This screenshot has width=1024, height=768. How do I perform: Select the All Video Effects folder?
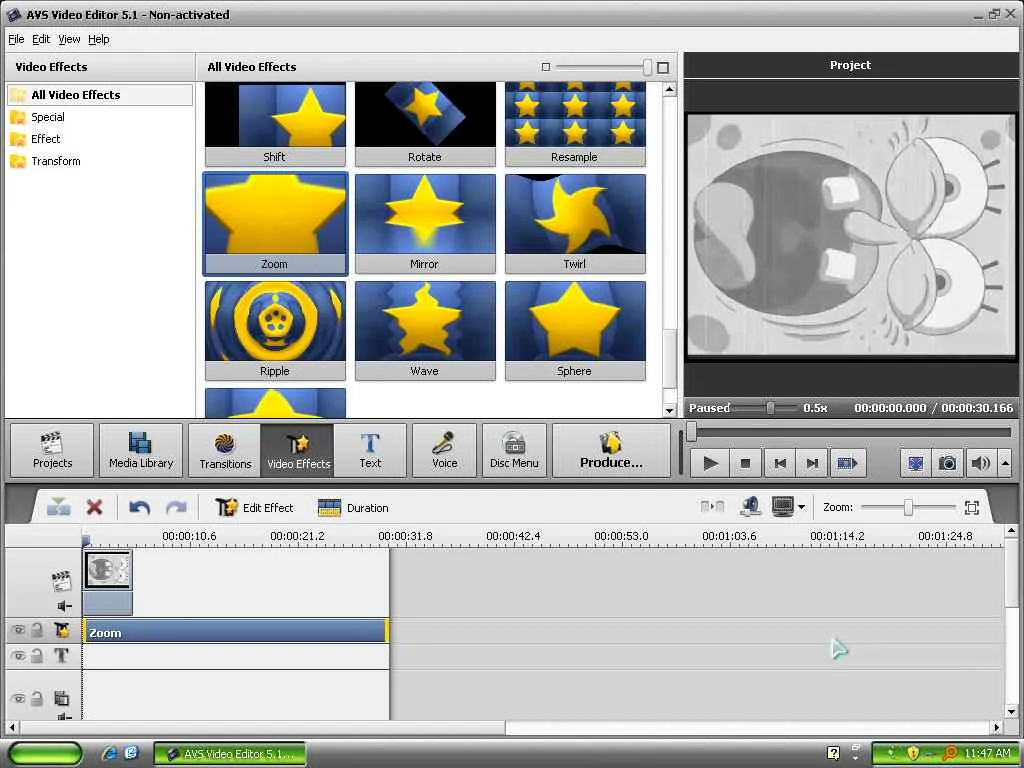click(x=100, y=95)
